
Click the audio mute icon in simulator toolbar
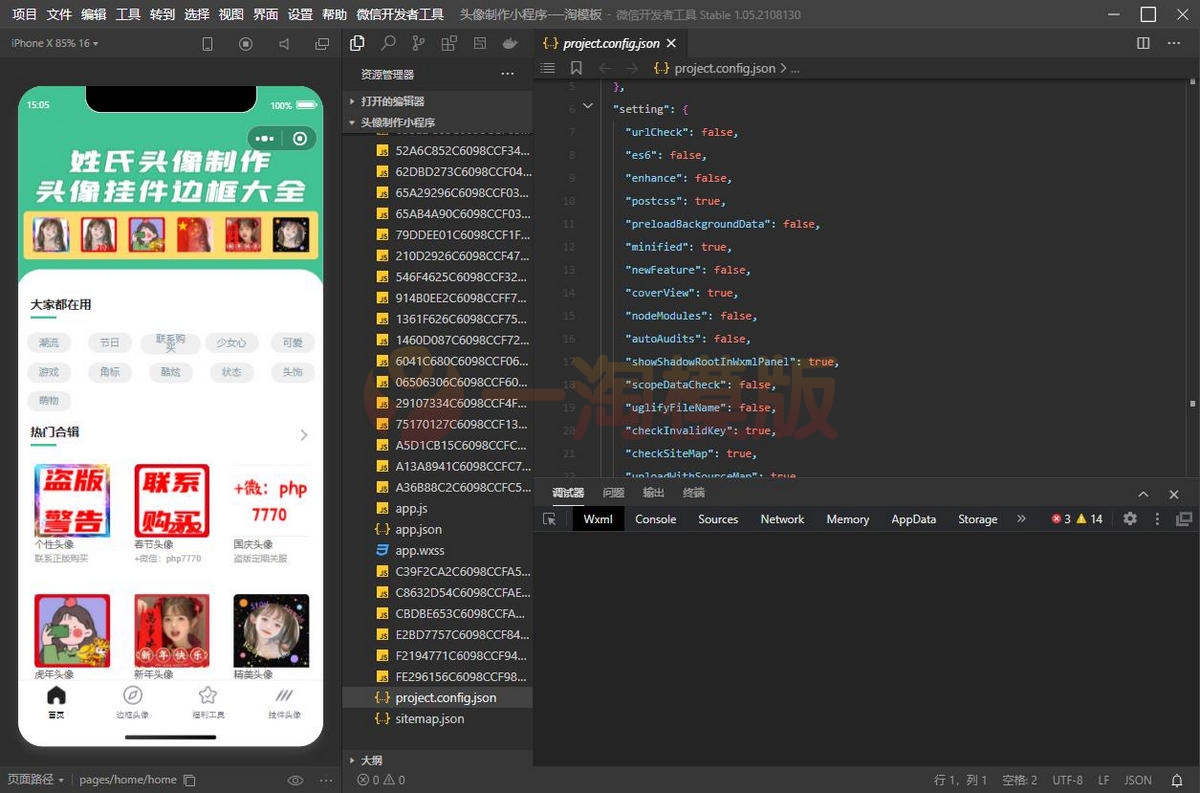(284, 43)
